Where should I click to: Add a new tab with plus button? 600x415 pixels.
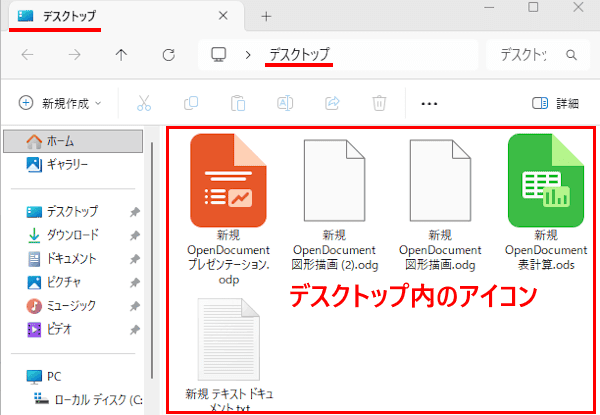(266, 16)
